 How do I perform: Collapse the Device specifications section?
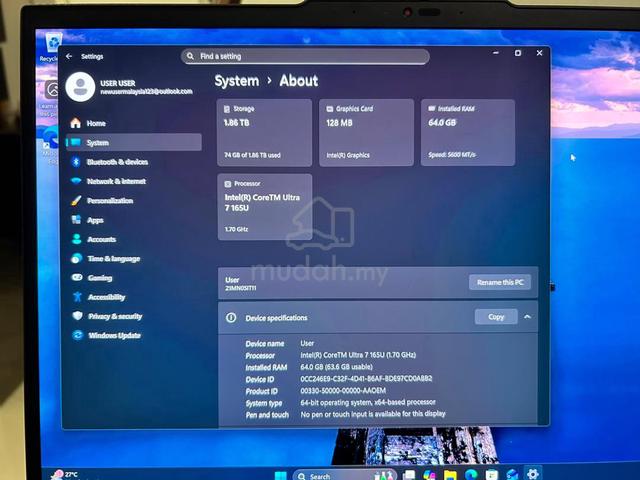click(x=527, y=317)
